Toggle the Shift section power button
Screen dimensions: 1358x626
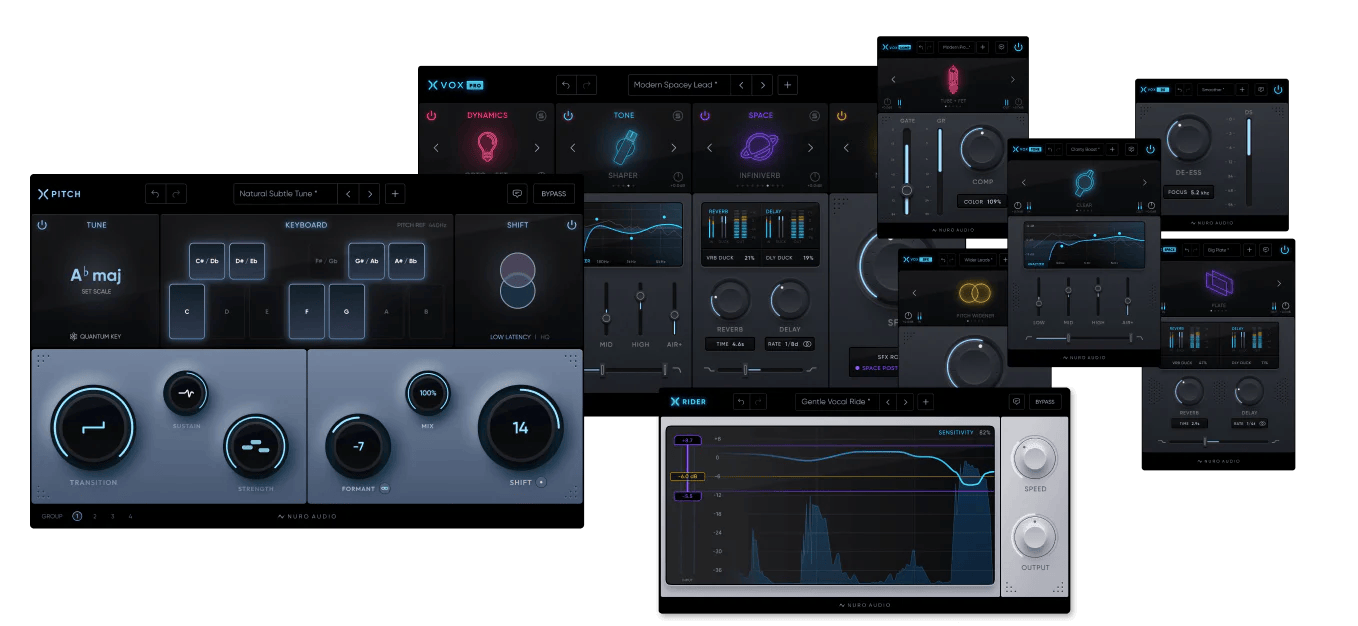[x=572, y=225]
